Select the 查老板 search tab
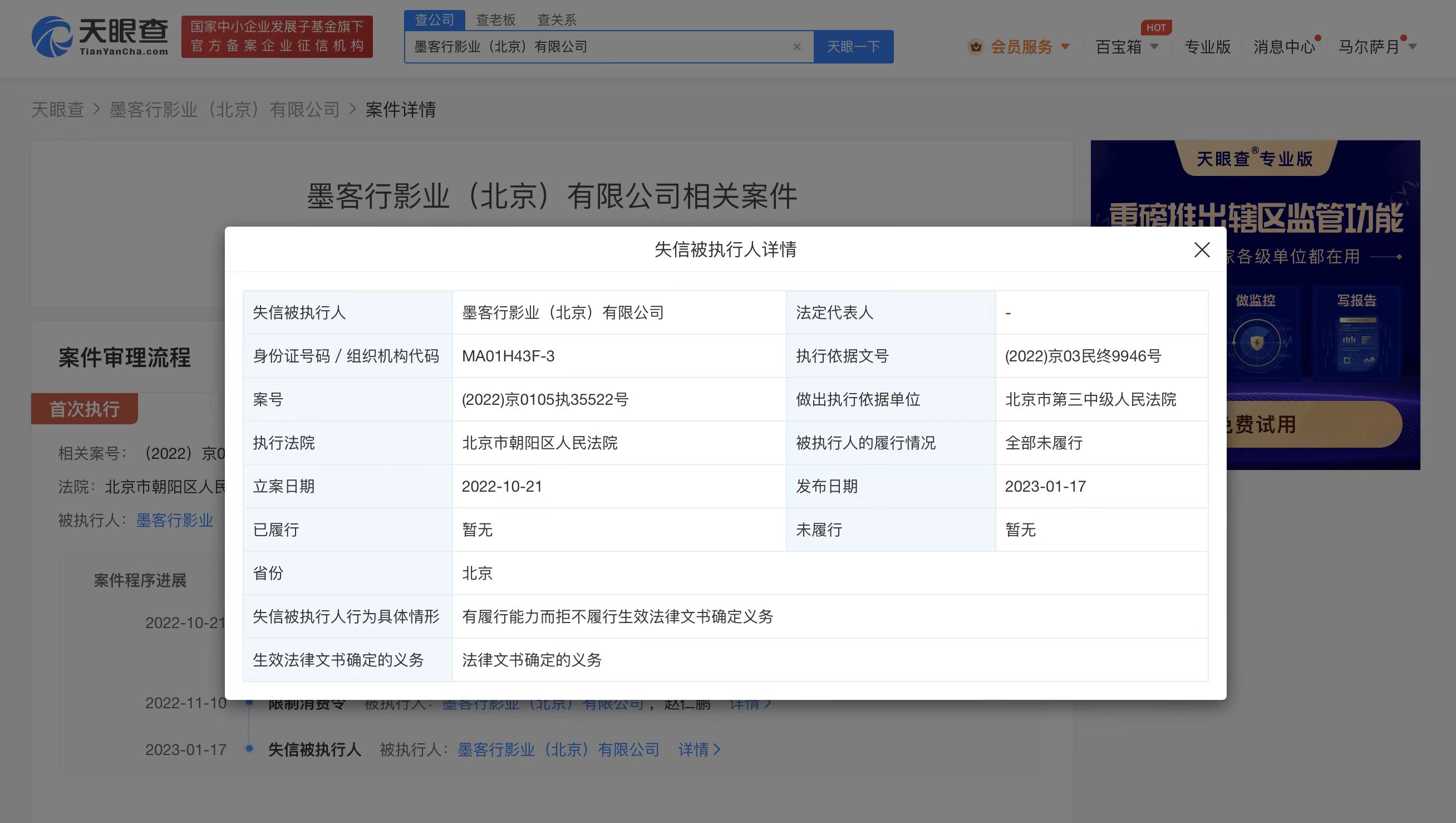This screenshot has width=1456, height=823. point(496,20)
